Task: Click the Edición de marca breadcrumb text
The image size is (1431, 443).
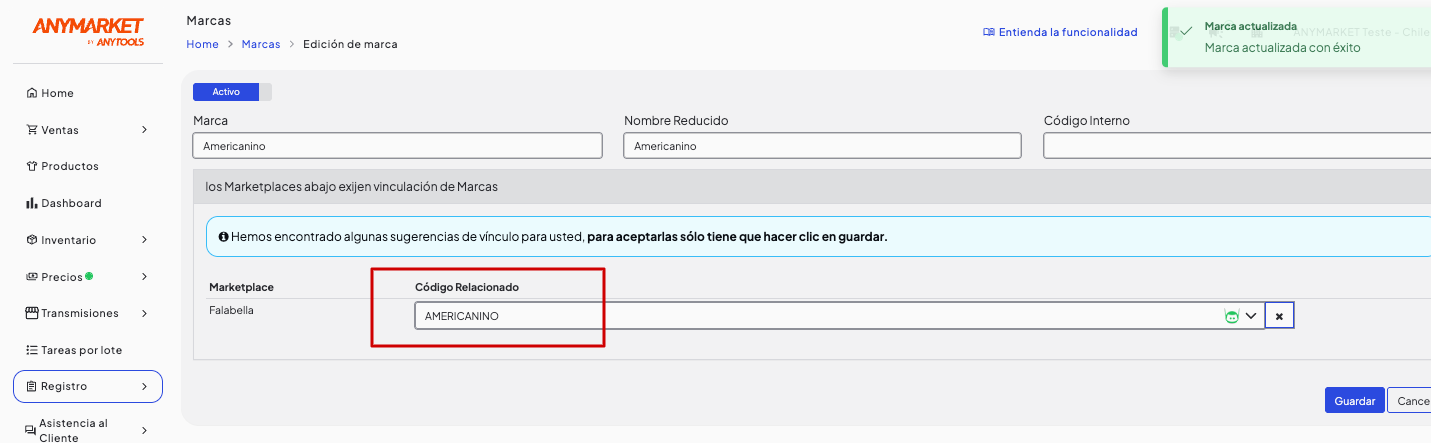Action: pyautogui.click(x=350, y=44)
